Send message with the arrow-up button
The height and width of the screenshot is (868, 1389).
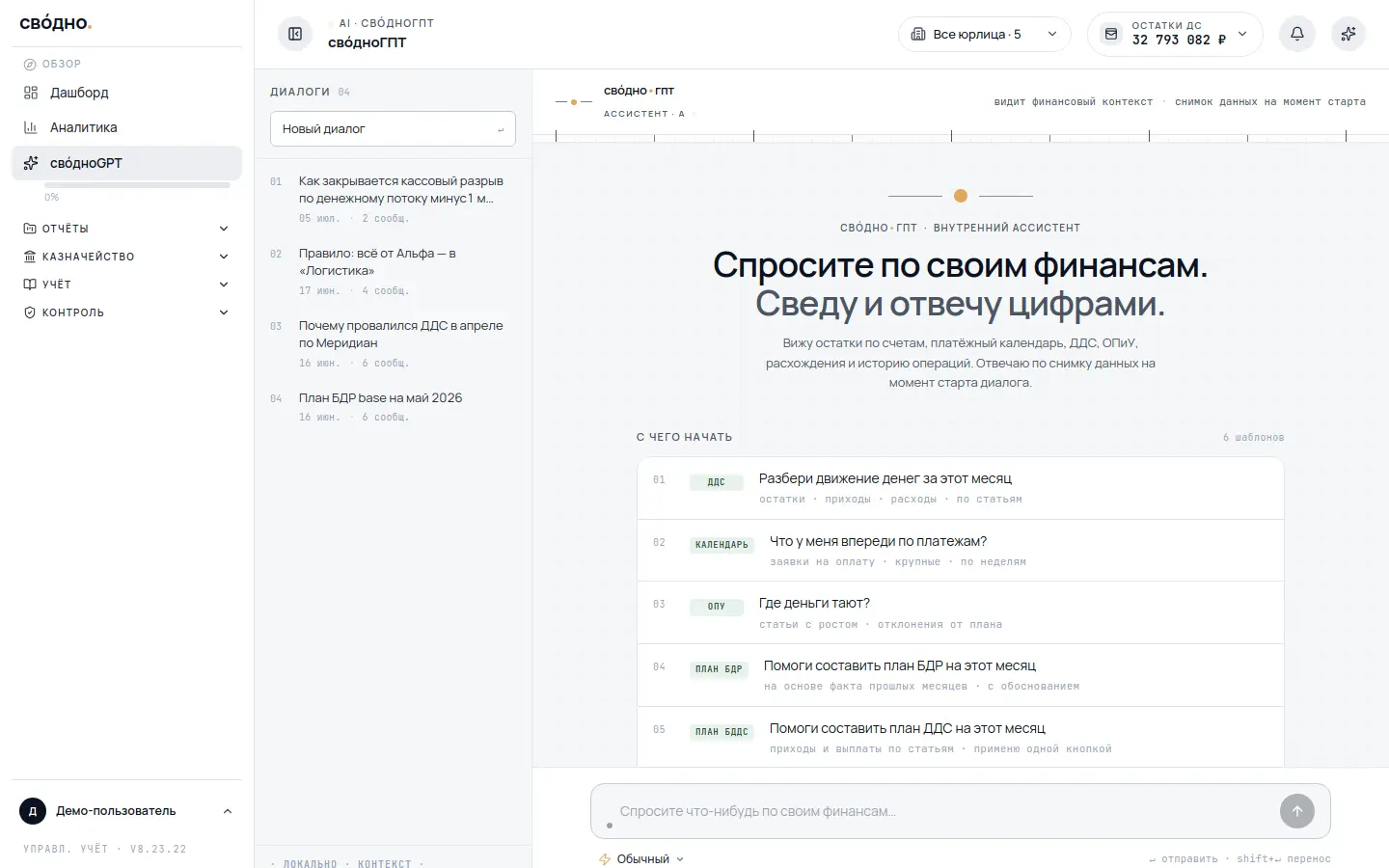pos(1297,811)
